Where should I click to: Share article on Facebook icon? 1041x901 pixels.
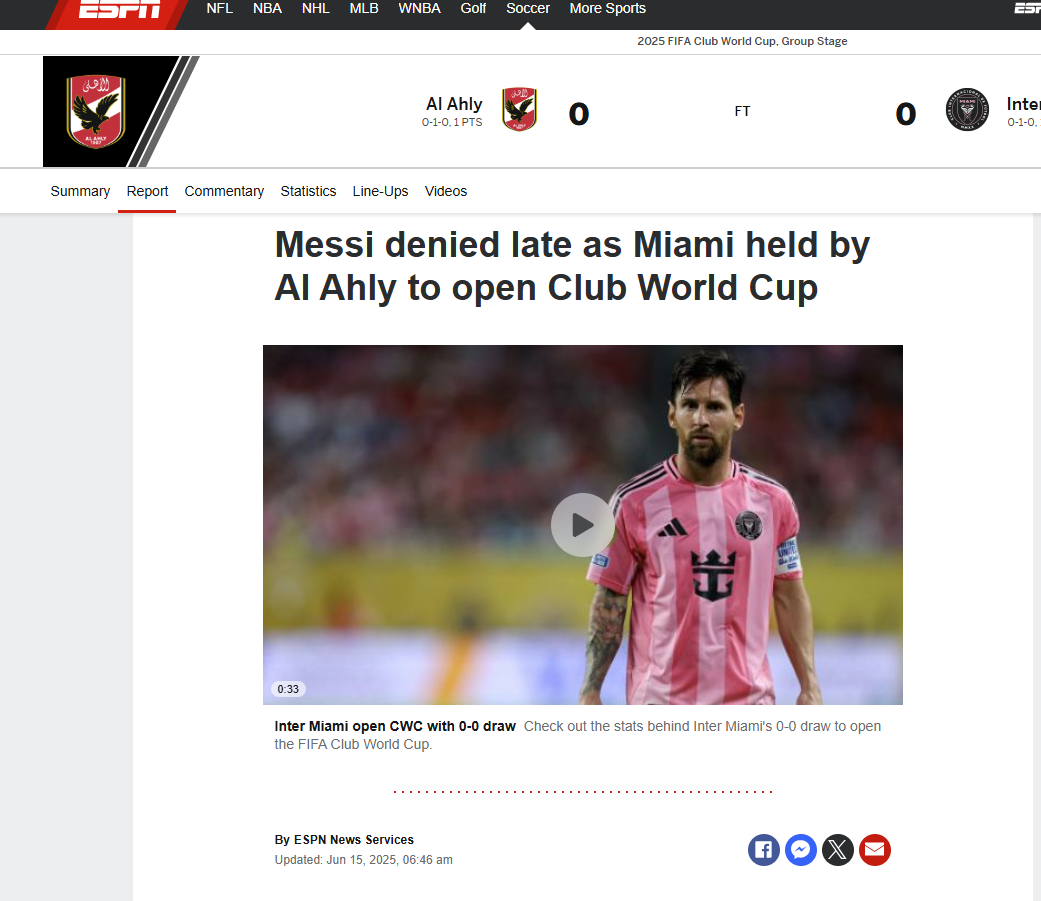point(763,850)
